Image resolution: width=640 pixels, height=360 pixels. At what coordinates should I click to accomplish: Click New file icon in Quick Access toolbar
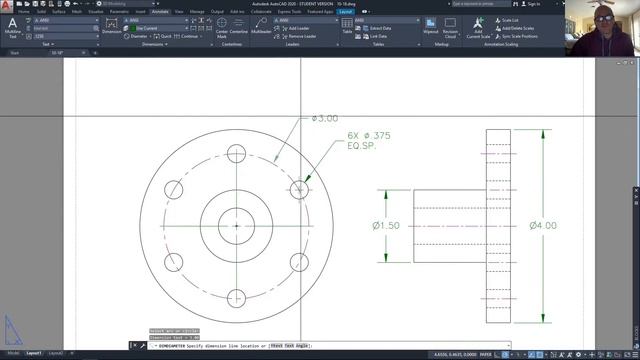point(19,4)
